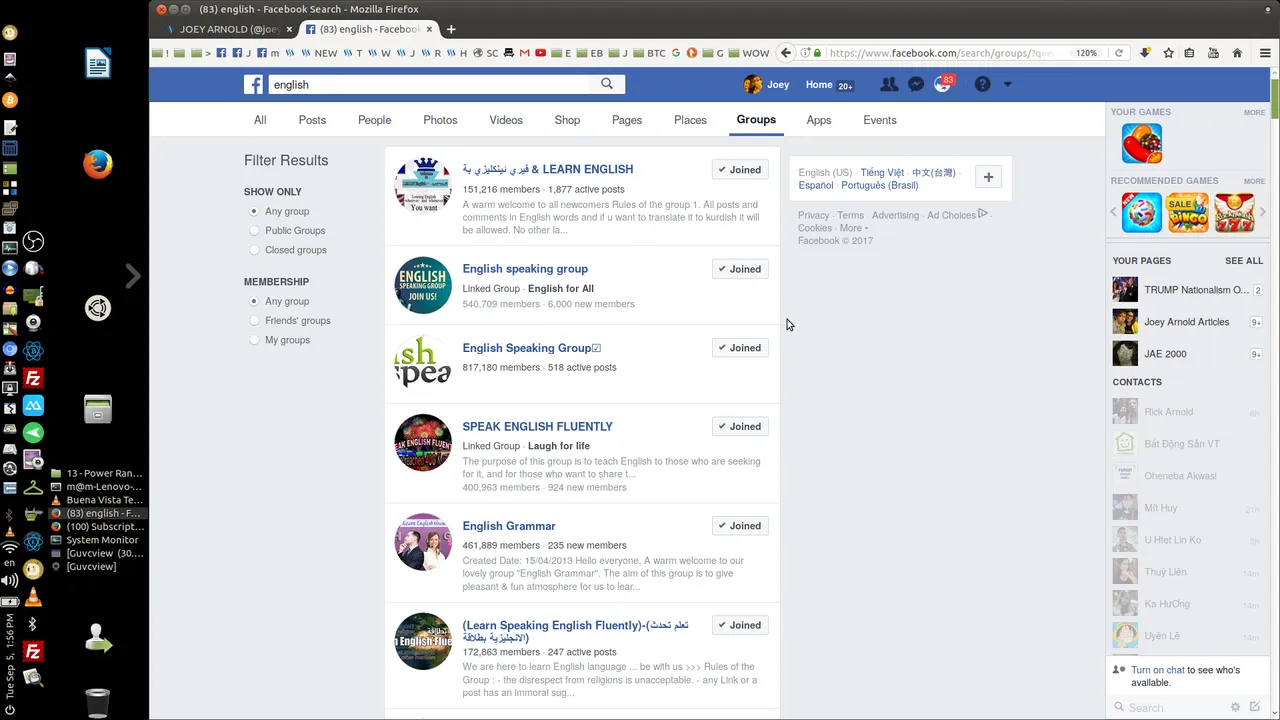Click the Firefox Home icon
This screenshot has width=1280, height=720.
1237,53
